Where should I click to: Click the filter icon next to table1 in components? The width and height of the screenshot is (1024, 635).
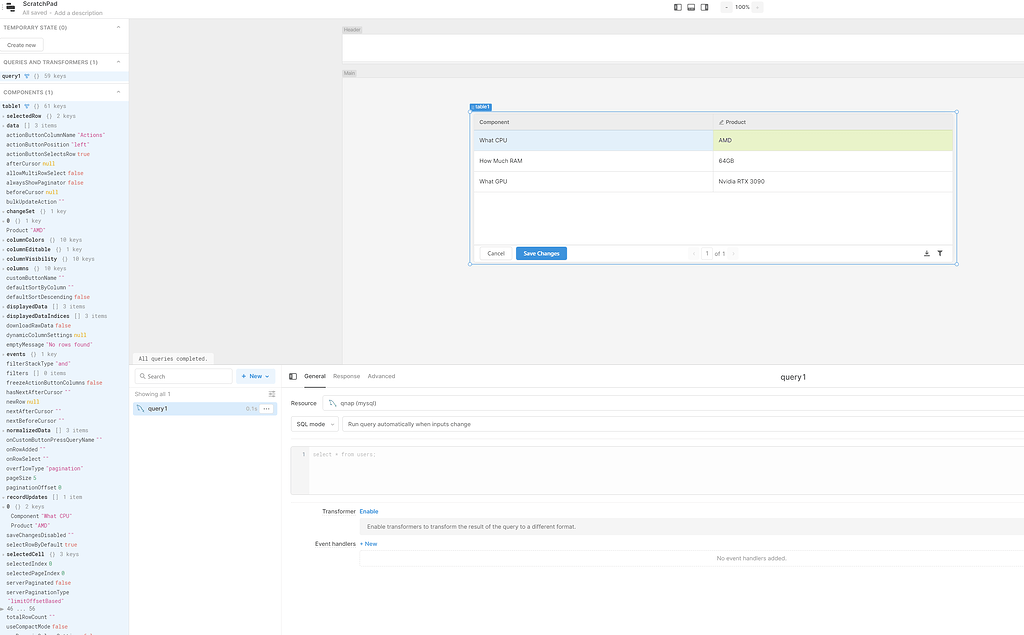click(26, 105)
